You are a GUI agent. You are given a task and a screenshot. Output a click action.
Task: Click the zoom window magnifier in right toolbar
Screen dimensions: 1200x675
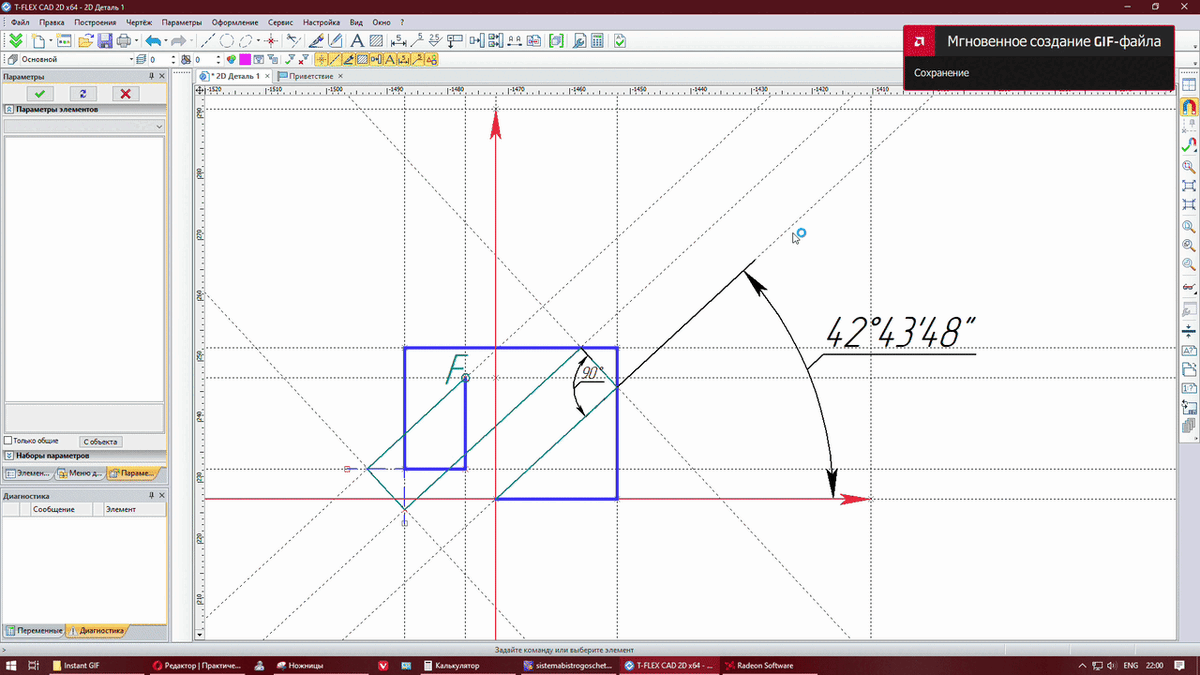click(1189, 166)
